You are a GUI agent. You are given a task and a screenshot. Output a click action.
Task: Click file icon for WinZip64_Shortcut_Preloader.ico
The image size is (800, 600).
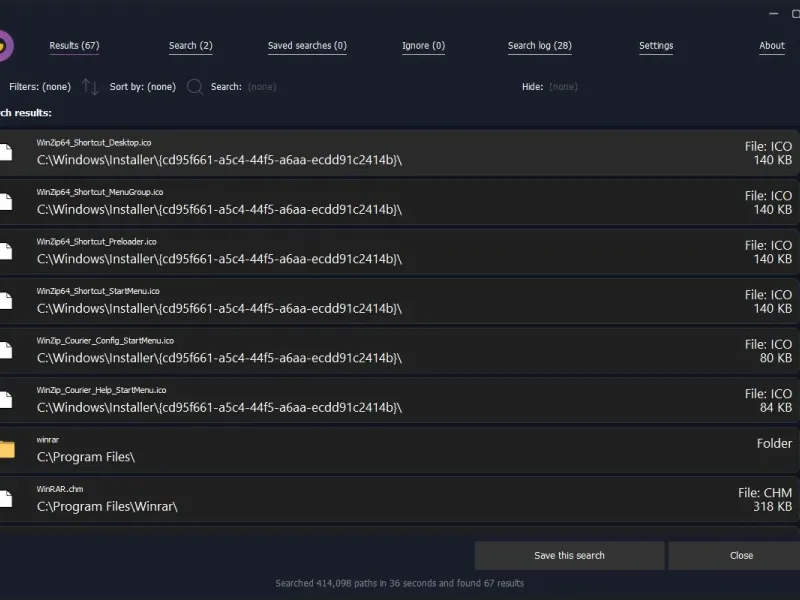[x=6, y=252]
